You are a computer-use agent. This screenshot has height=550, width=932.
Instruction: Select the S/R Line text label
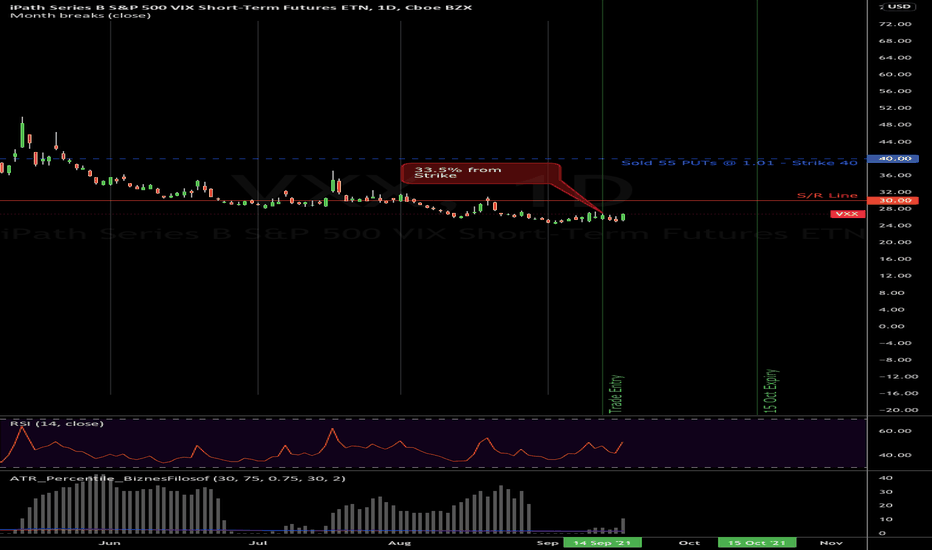pyautogui.click(x=827, y=195)
